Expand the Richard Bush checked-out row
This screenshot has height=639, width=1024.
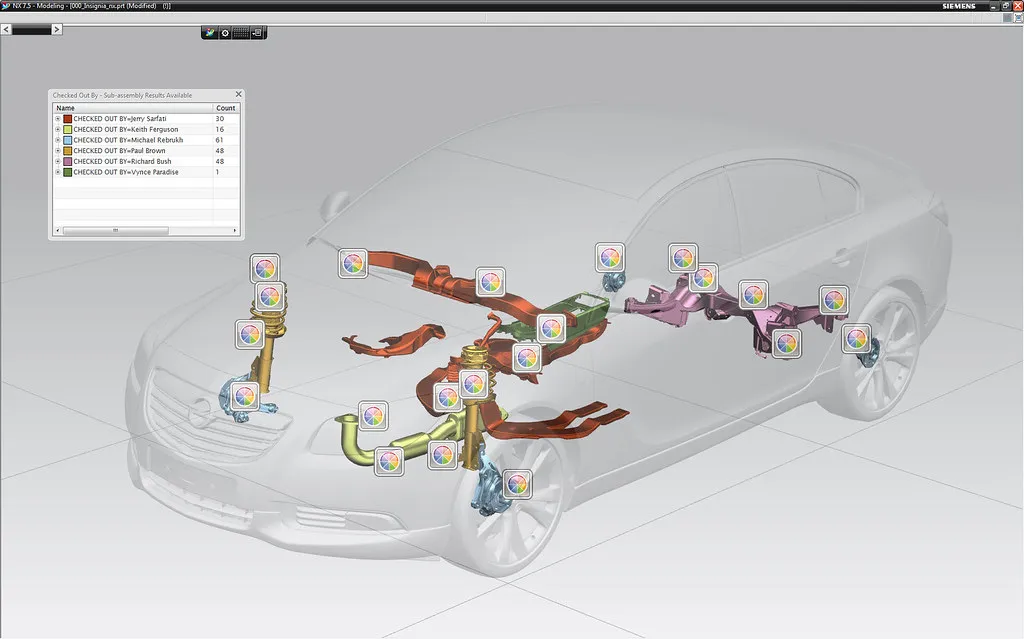58,161
